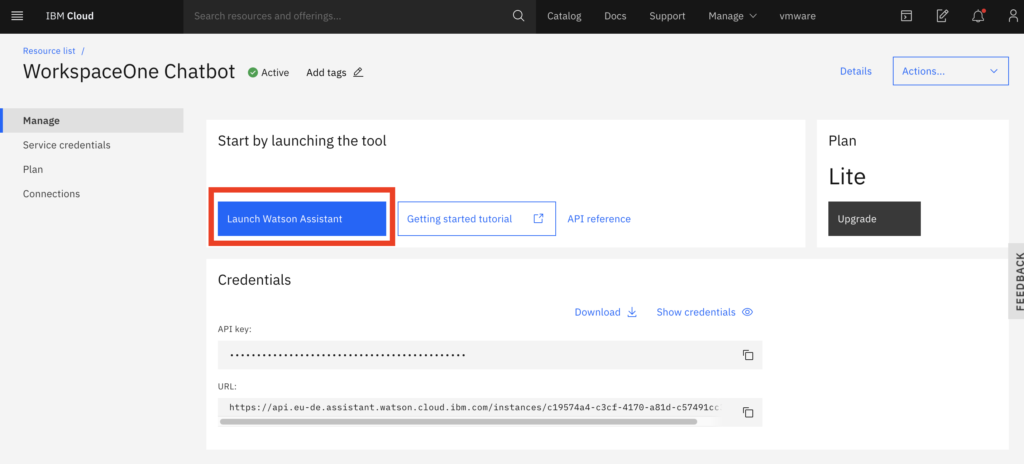The height and width of the screenshot is (464, 1024).
Task: Open the Docs menu
Action: point(615,16)
